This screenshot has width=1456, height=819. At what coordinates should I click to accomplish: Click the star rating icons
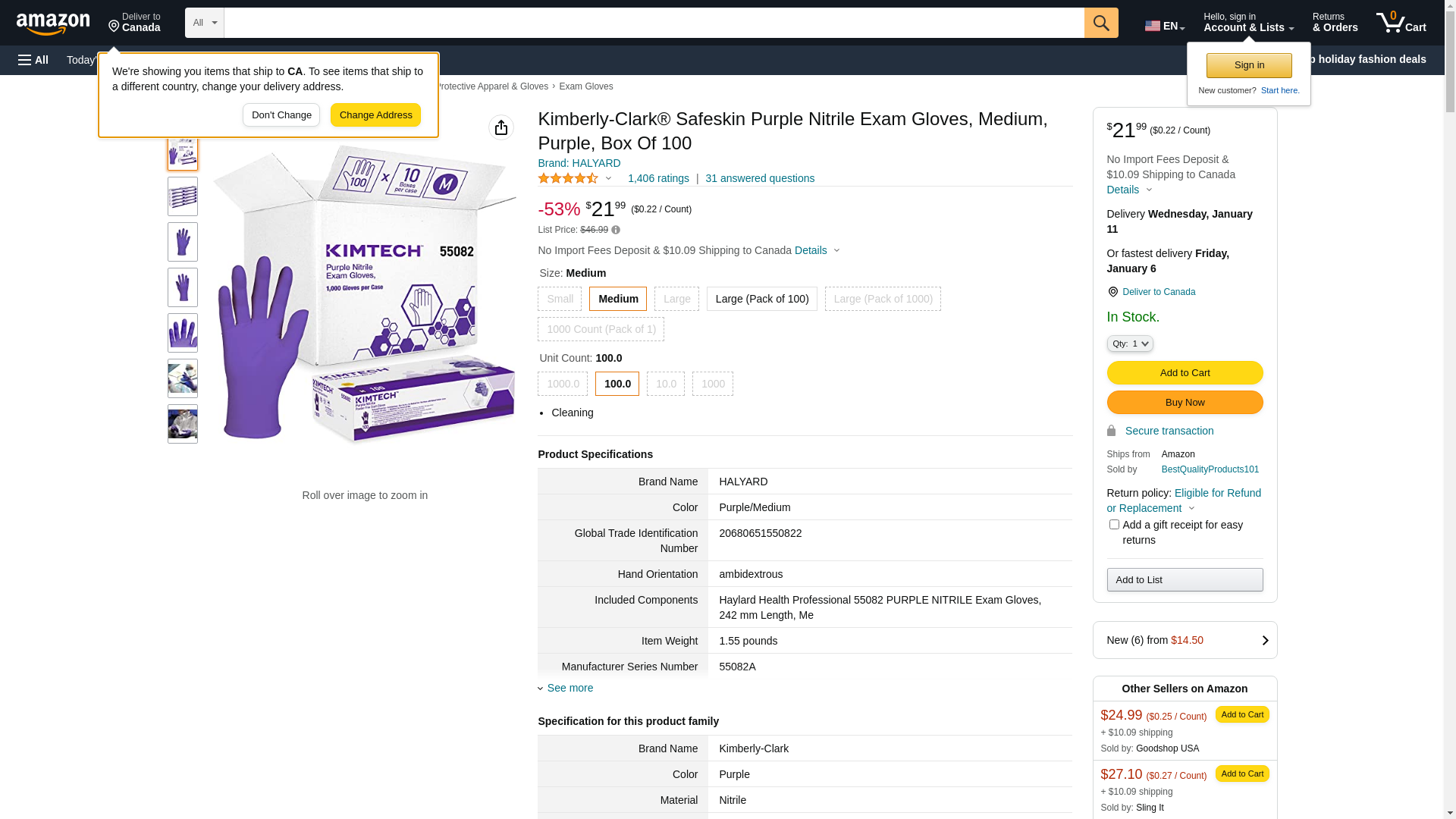[568, 178]
